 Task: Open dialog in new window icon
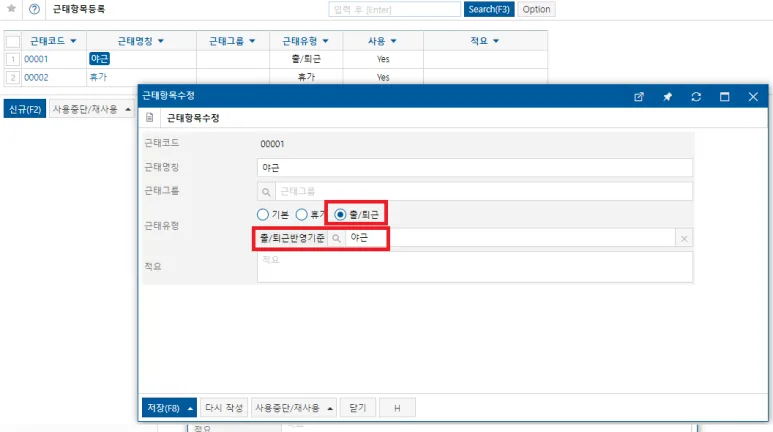639,97
